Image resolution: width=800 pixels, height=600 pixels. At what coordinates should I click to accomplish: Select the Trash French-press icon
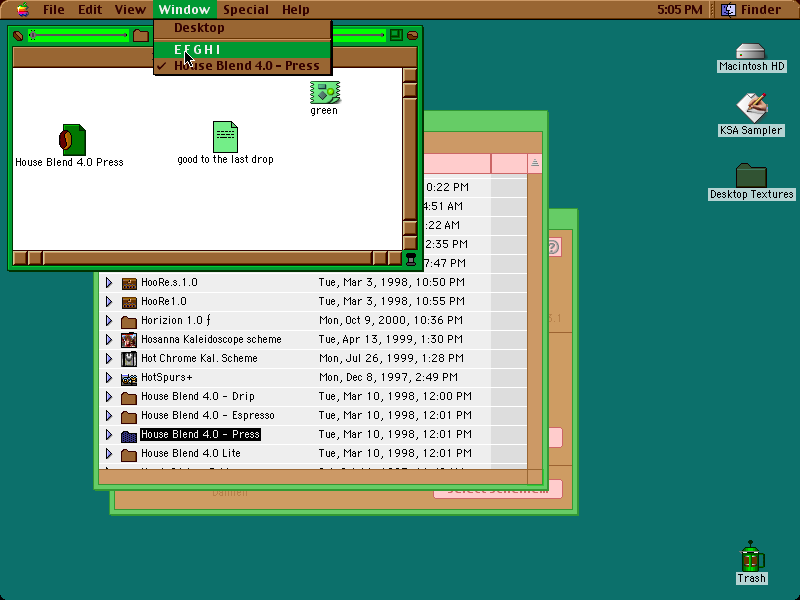point(751,556)
